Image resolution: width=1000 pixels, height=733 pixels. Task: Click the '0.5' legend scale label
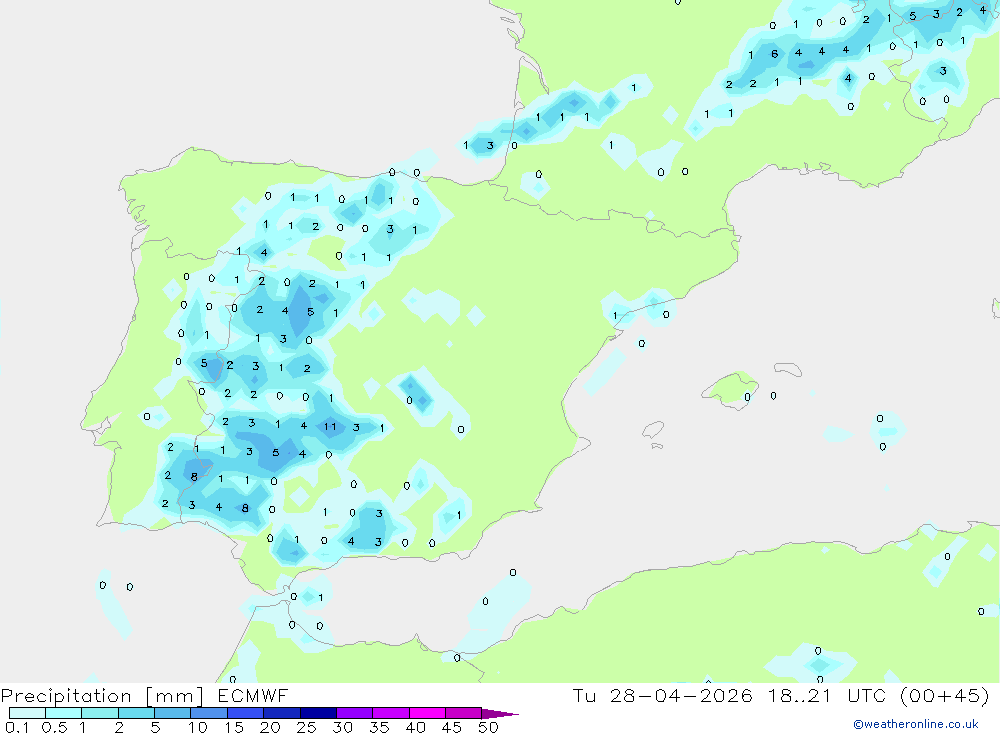tap(55, 727)
